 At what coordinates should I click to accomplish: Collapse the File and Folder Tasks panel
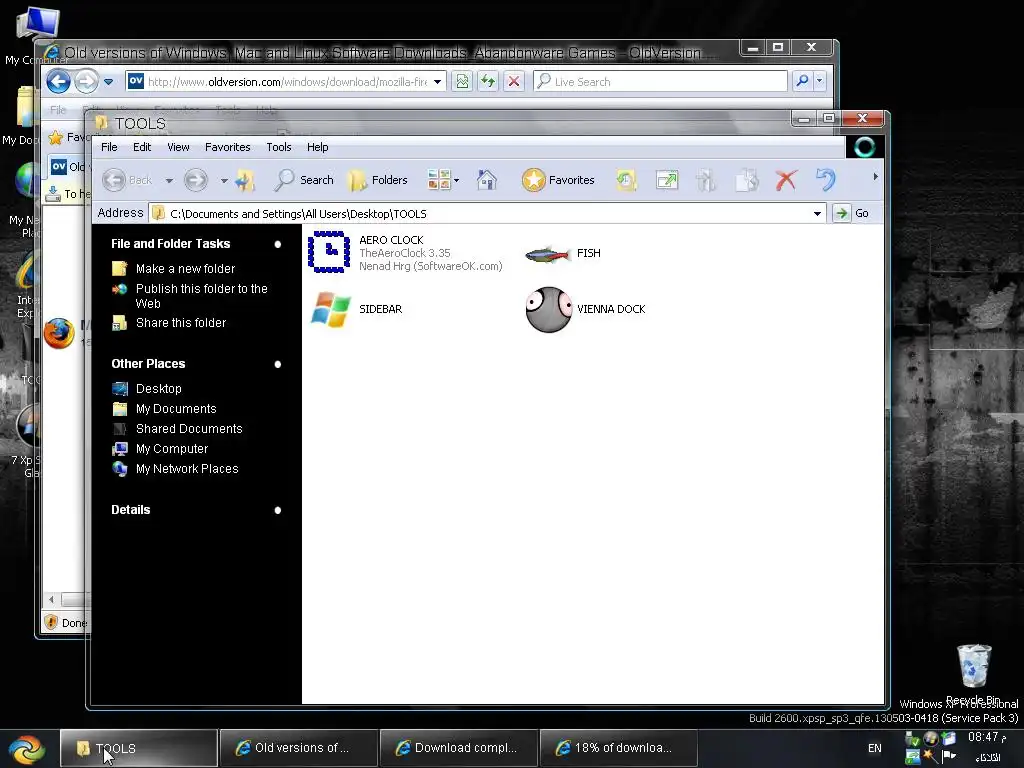coord(278,244)
